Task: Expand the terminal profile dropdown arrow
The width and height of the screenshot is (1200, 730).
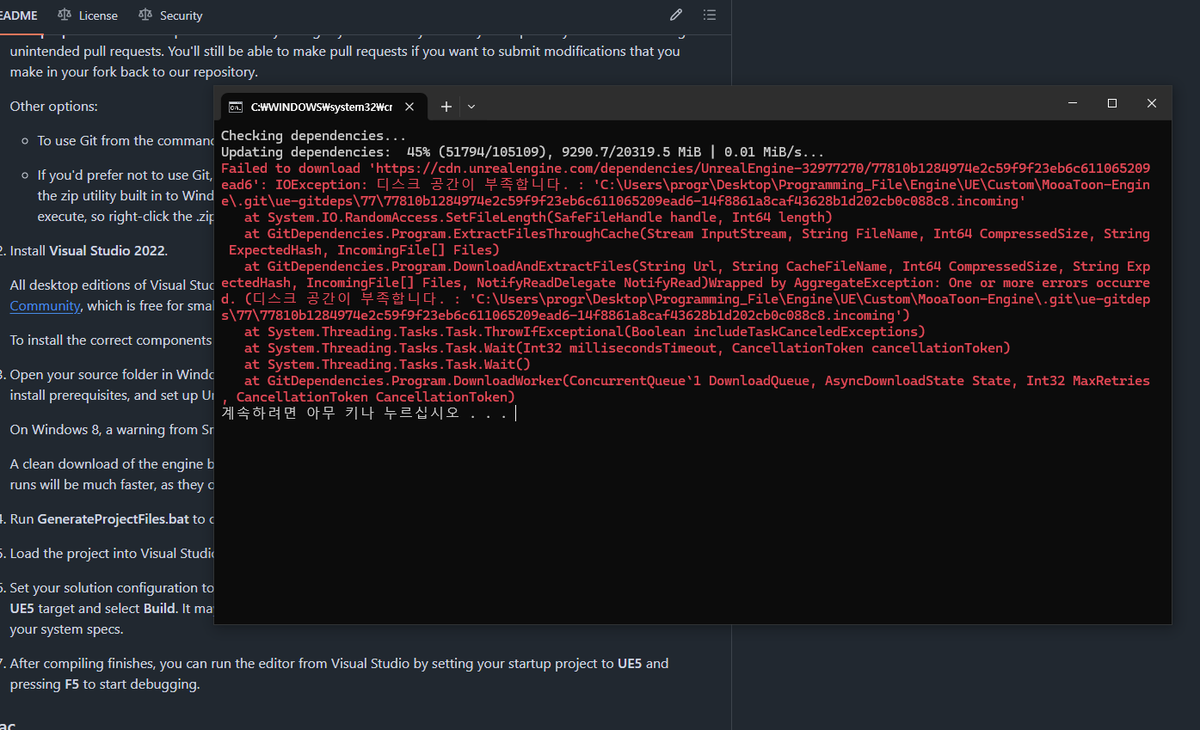Action: tap(472, 106)
